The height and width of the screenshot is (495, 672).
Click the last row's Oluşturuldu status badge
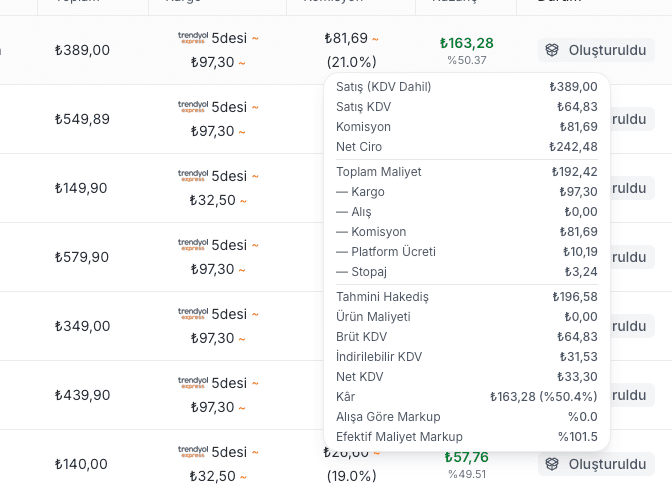(596, 464)
